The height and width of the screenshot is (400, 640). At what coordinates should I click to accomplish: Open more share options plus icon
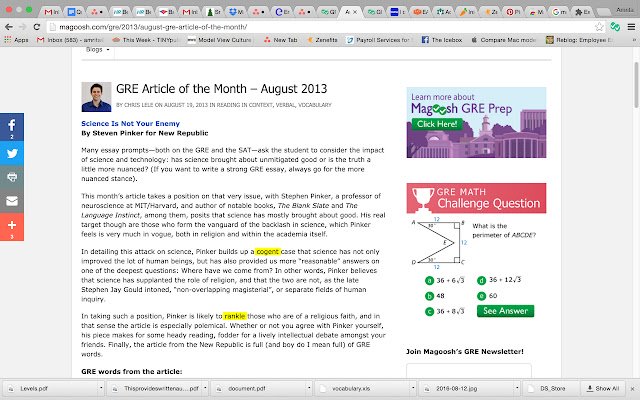12,227
